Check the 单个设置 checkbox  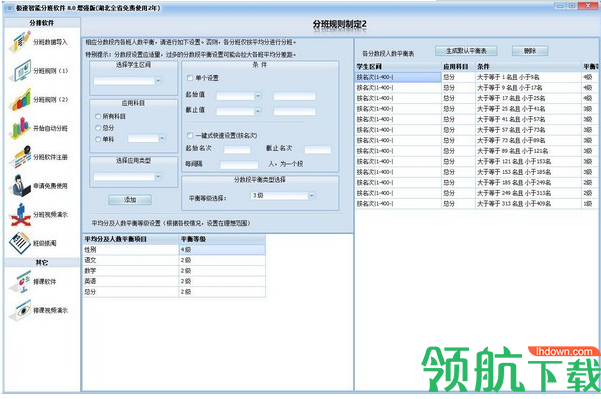(x=190, y=78)
